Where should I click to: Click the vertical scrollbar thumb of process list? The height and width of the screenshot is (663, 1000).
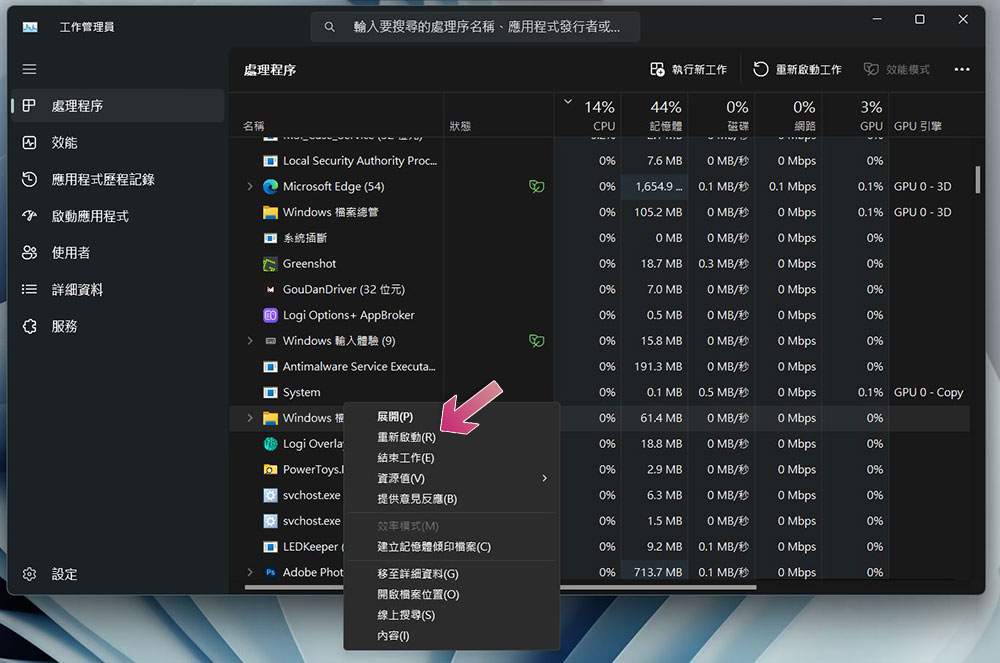978,179
